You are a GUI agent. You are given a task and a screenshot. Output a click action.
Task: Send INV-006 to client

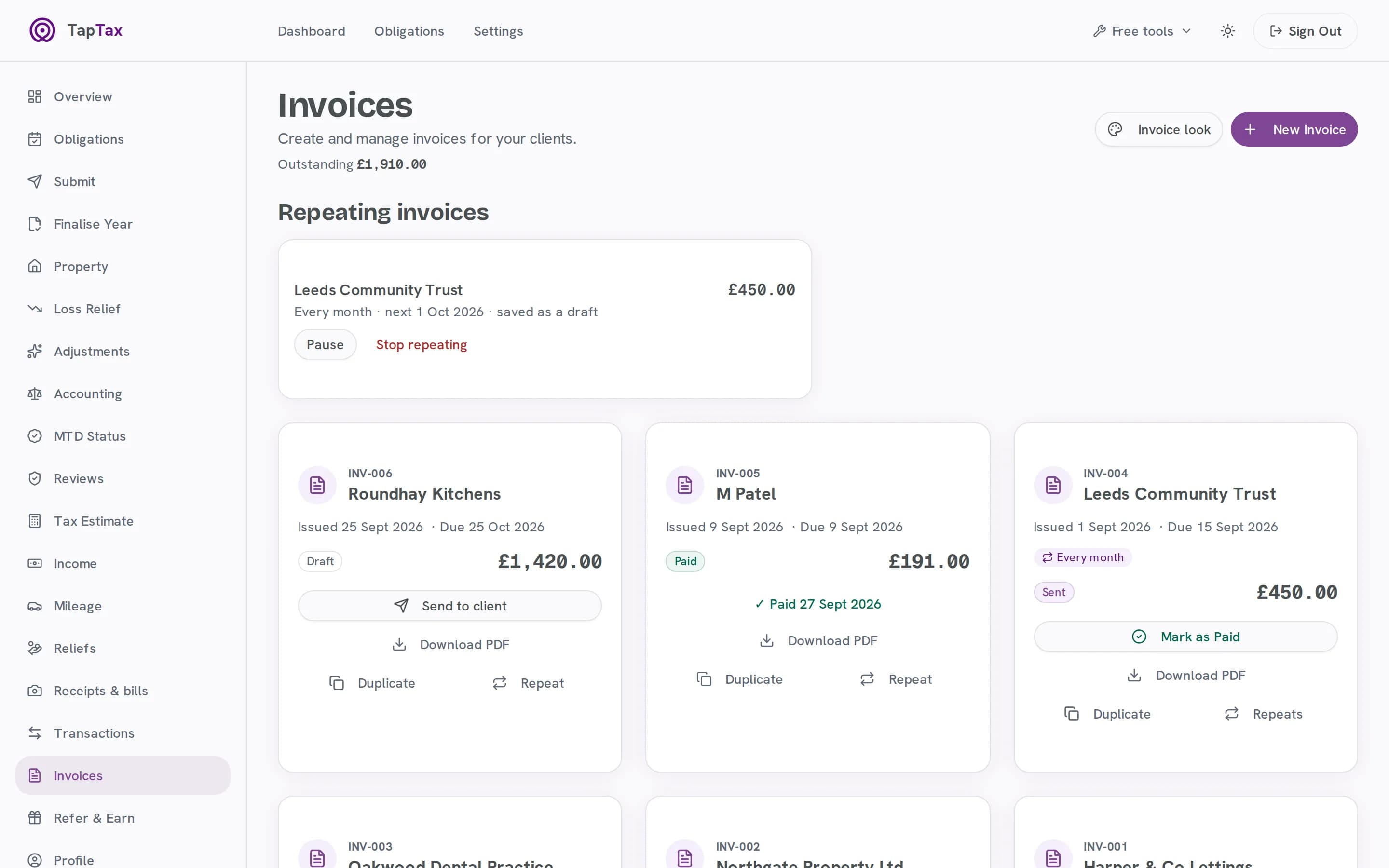449,606
